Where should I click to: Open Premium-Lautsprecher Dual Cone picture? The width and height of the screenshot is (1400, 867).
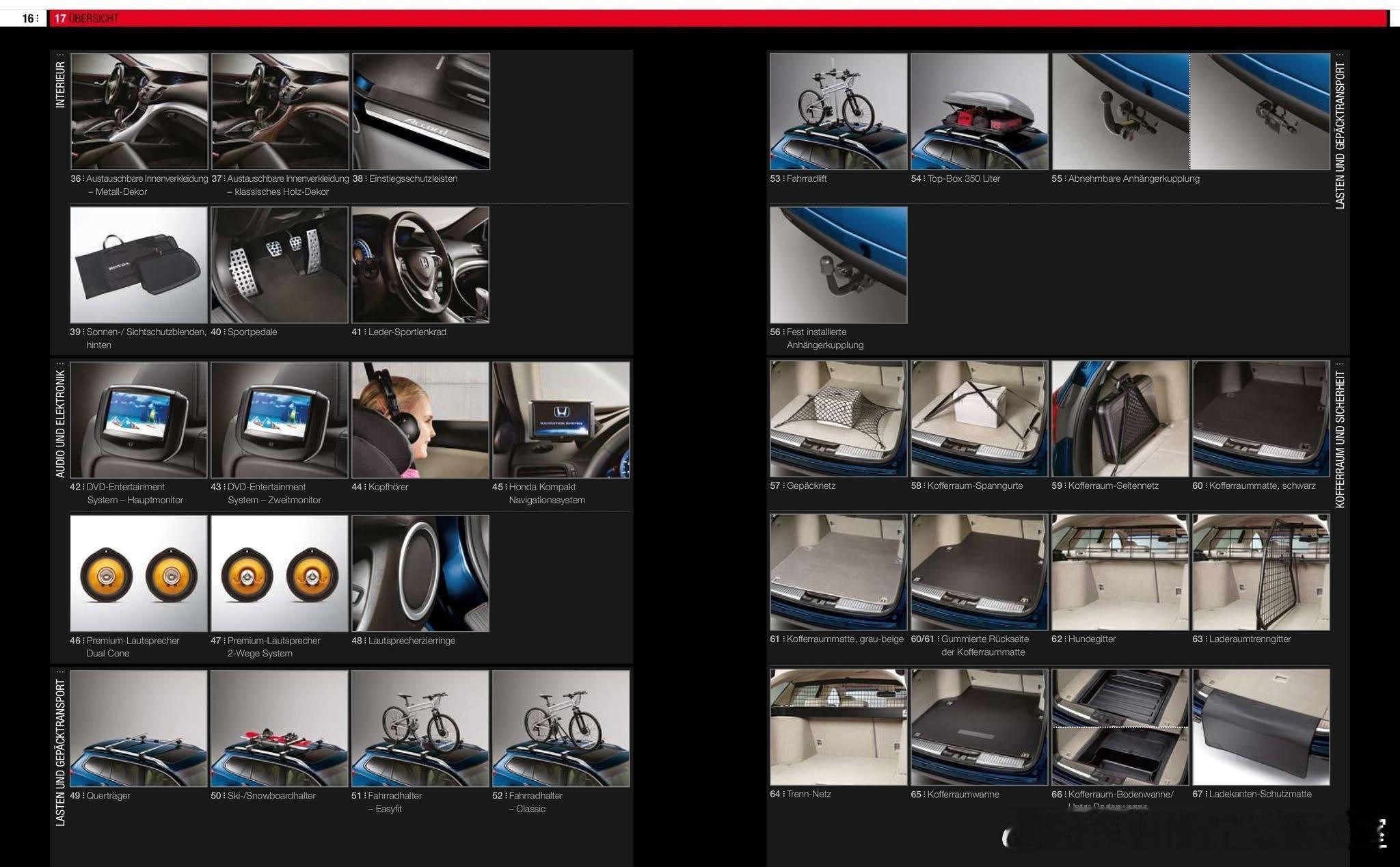pos(139,574)
